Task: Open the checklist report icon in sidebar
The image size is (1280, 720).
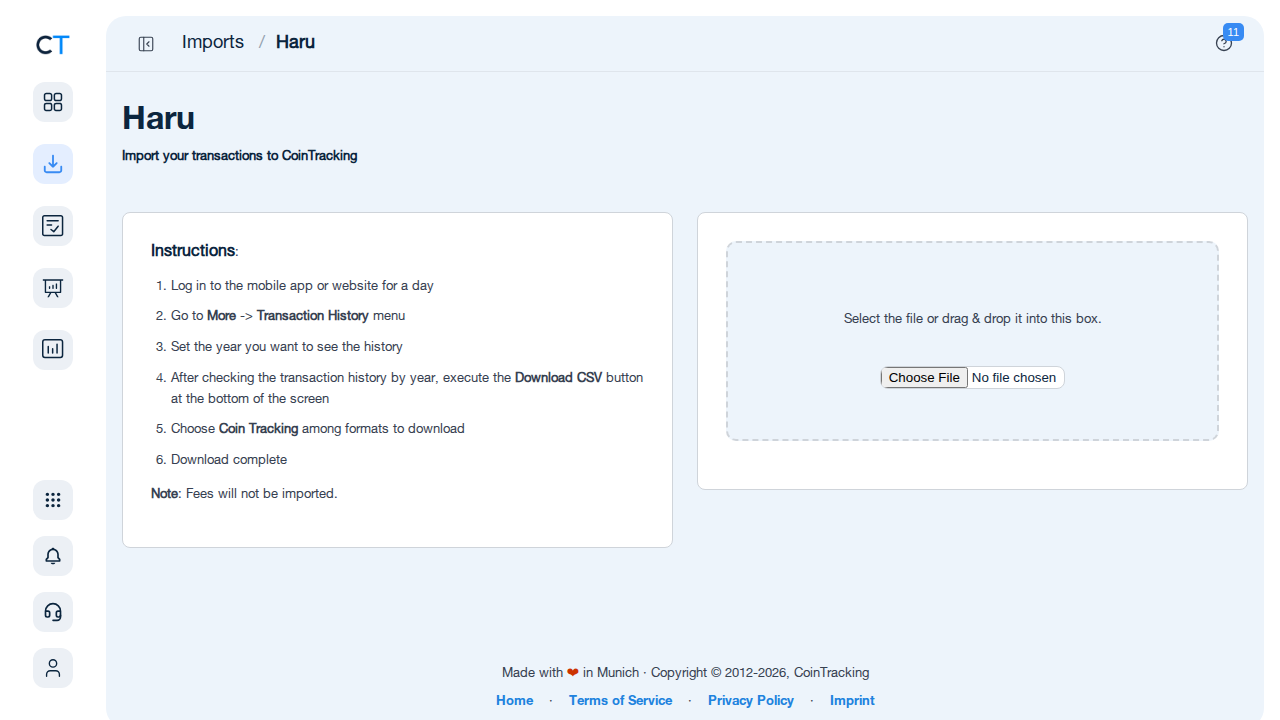Action: [x=53, y=226]
